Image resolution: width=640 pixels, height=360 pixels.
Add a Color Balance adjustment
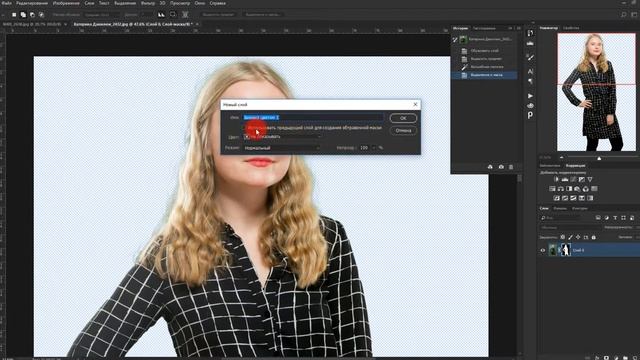[x=561, y=189]
